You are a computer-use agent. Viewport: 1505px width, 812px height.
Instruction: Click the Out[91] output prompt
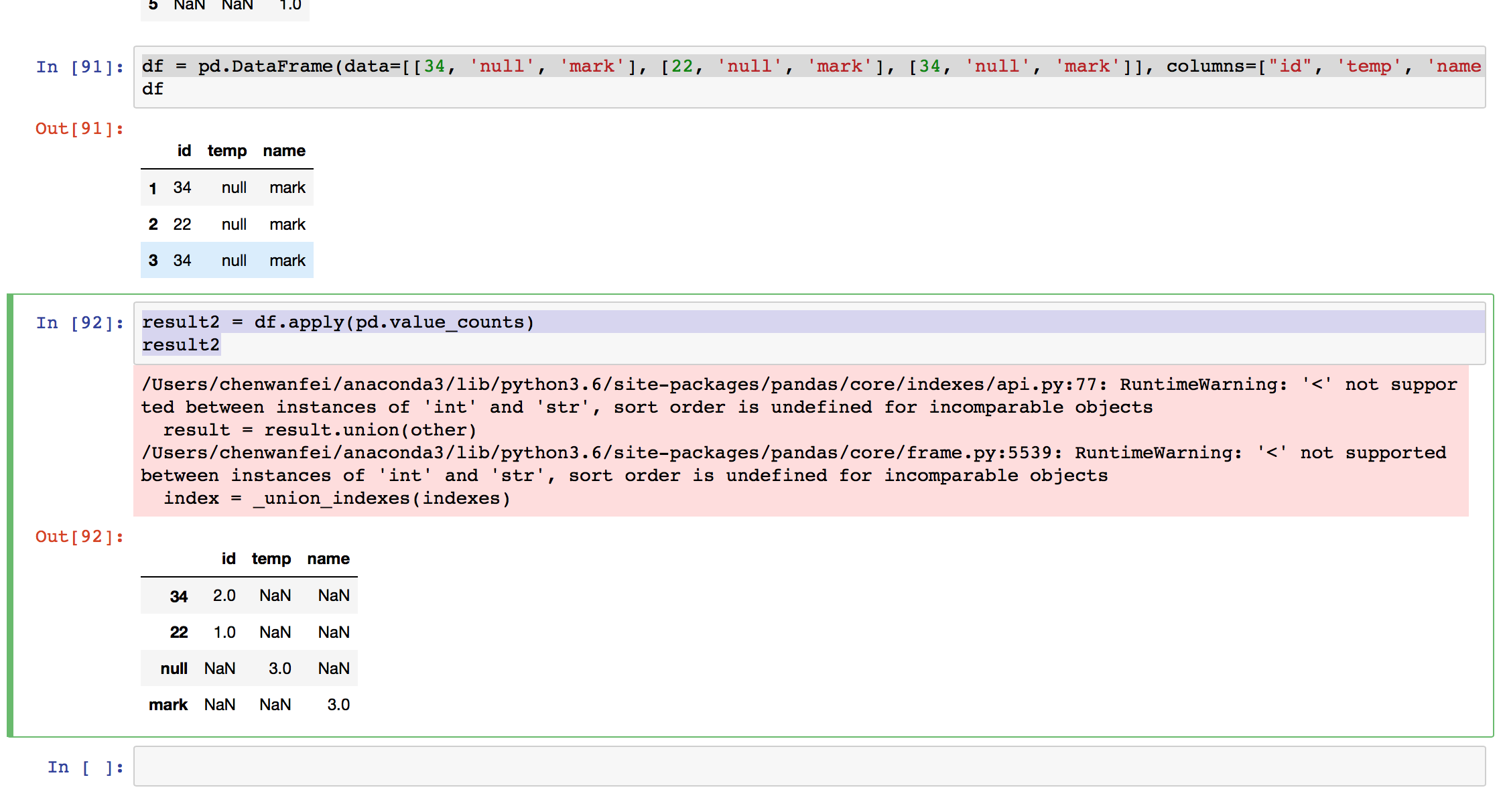80,129
